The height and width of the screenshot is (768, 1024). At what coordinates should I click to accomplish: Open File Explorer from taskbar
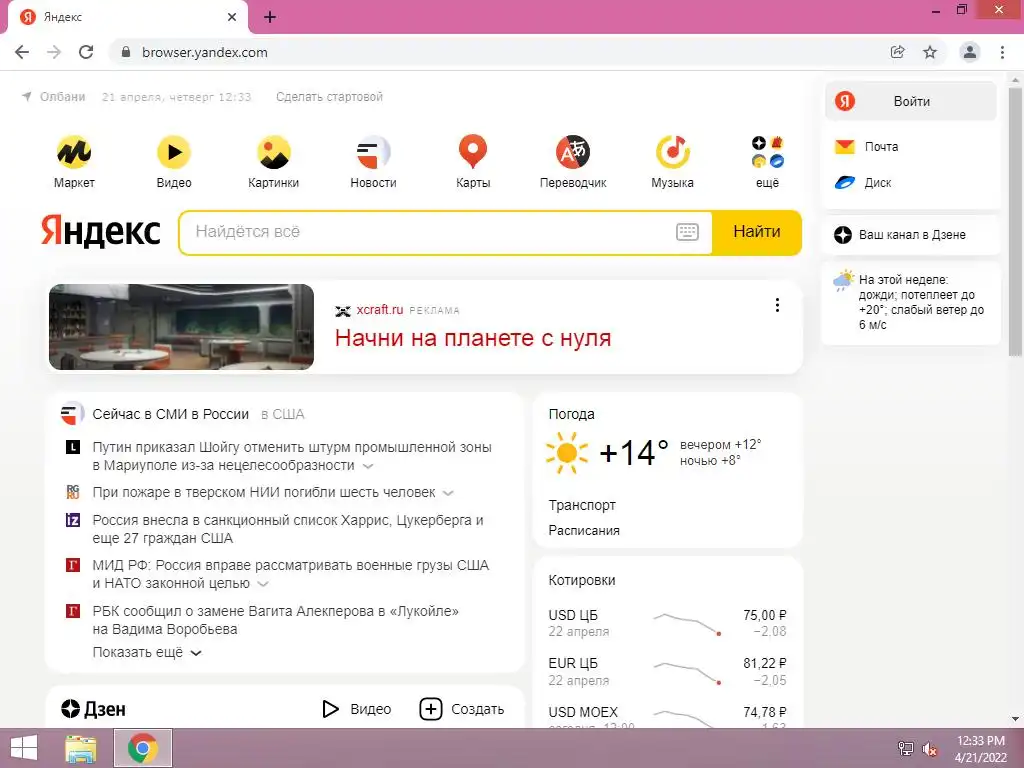(81, 748)
